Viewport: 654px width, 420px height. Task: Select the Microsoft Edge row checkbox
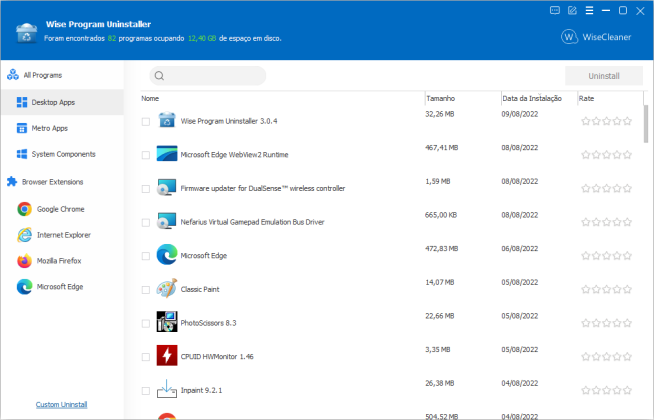click(x=146, y=256)
